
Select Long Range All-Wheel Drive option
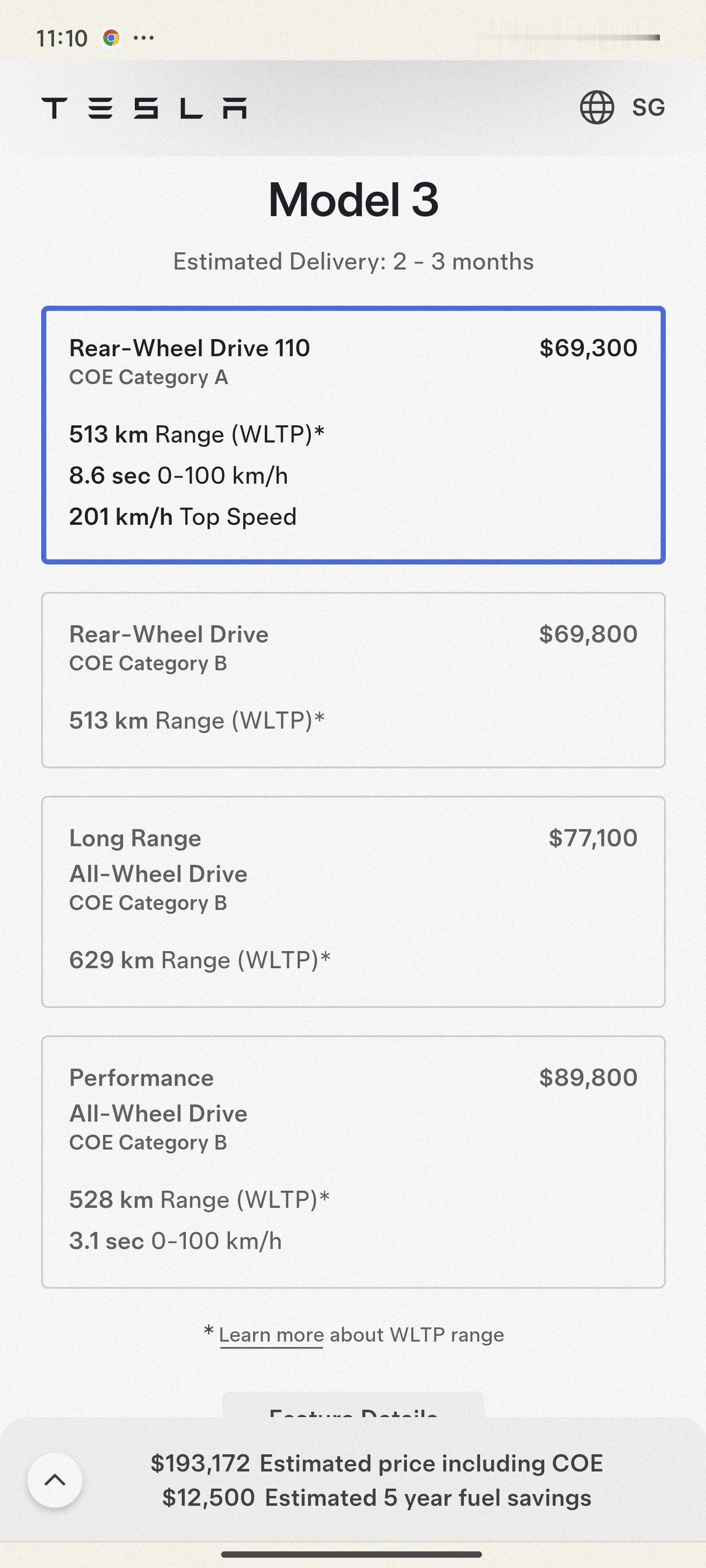(x=353, y=902)
